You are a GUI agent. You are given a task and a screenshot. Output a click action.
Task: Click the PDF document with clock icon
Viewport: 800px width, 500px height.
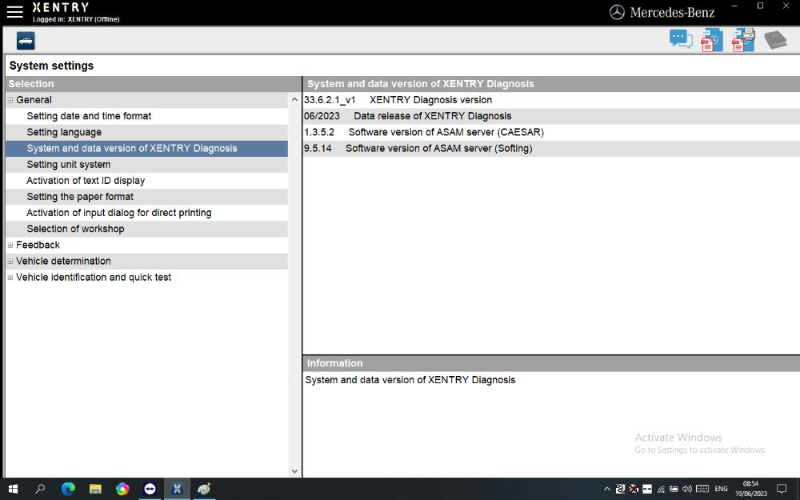tap(711, 40)
